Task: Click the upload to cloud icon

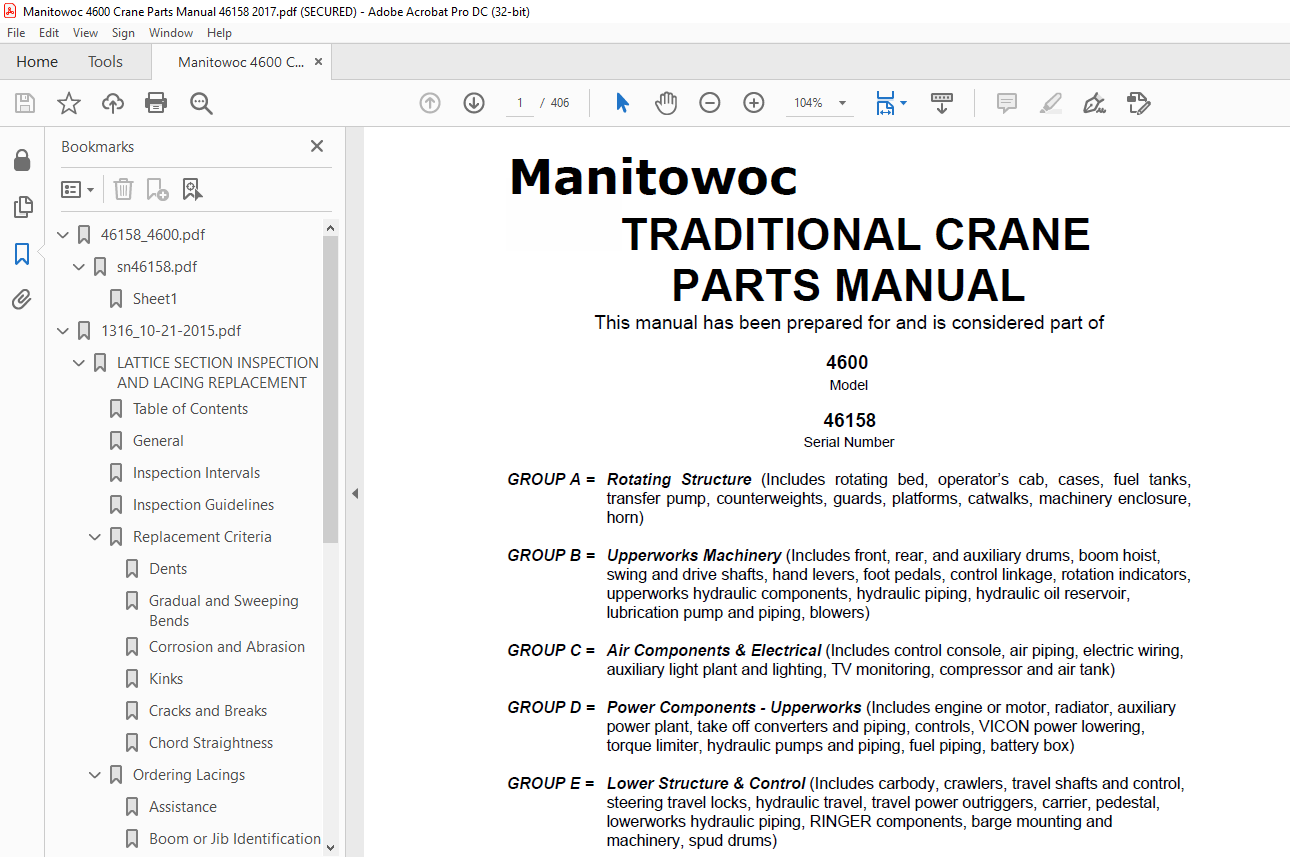Action: point(113,103)
